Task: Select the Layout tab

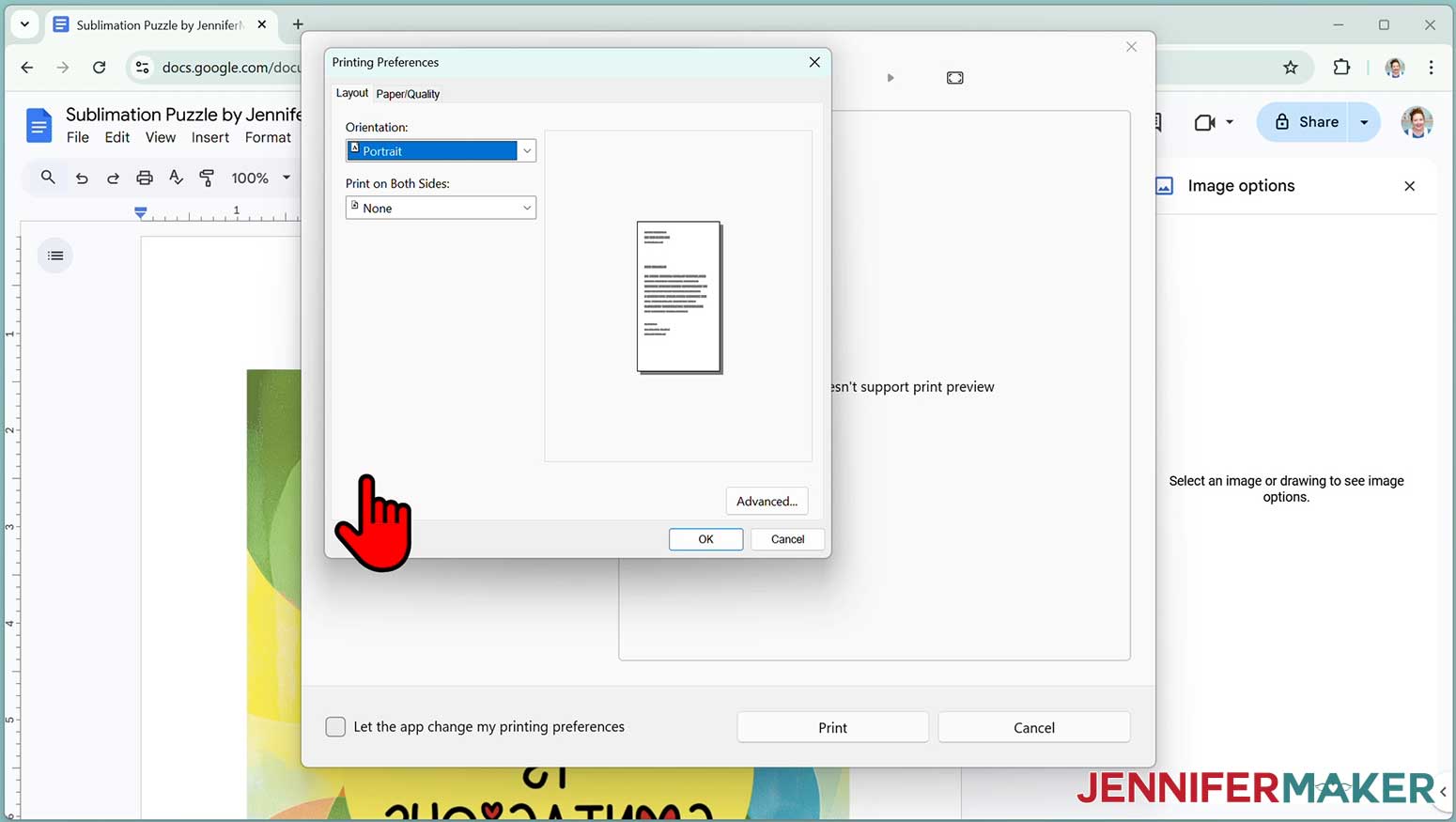Action: point(352,93)
